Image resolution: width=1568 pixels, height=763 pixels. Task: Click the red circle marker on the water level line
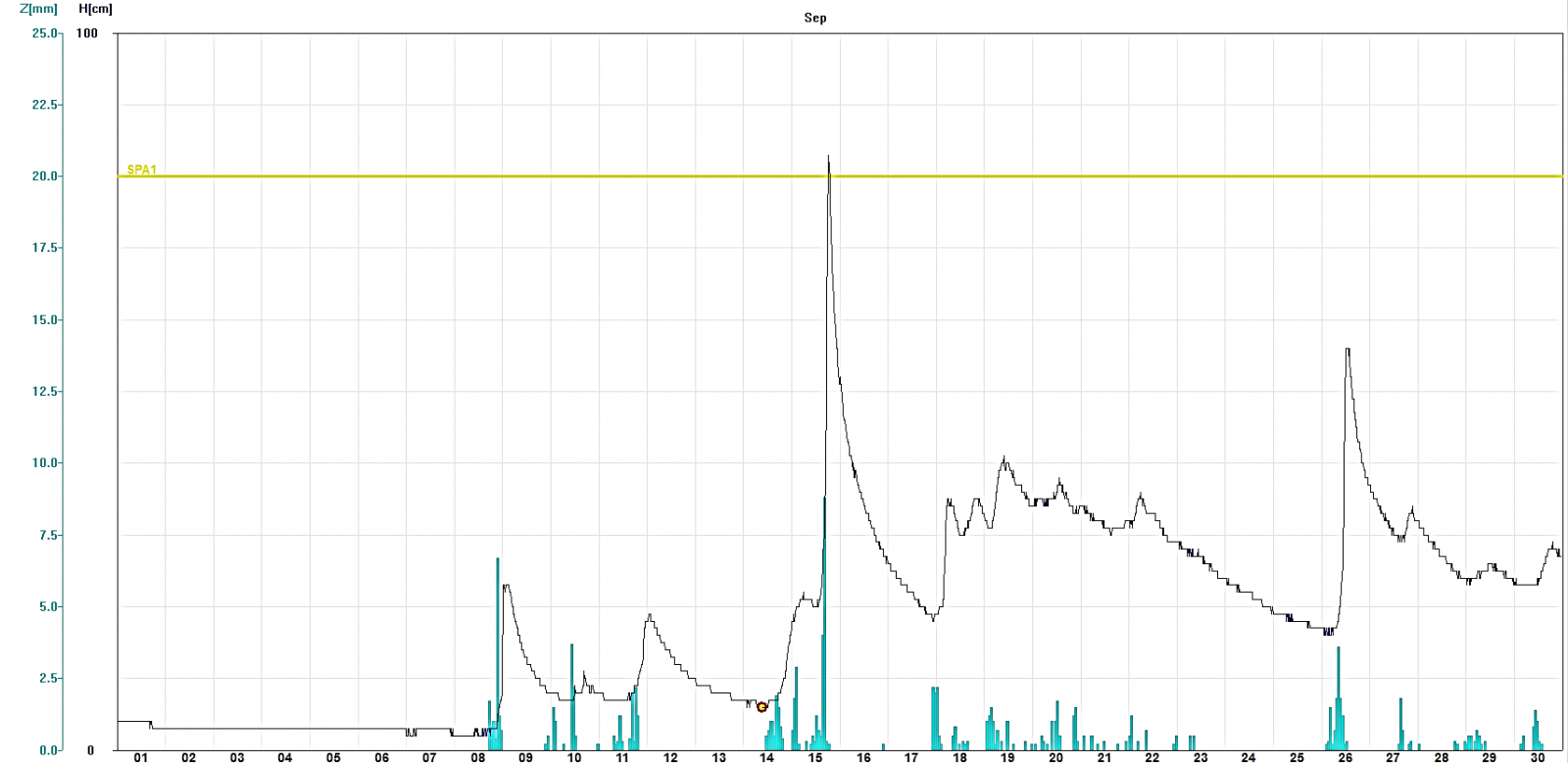coord(761,706)
